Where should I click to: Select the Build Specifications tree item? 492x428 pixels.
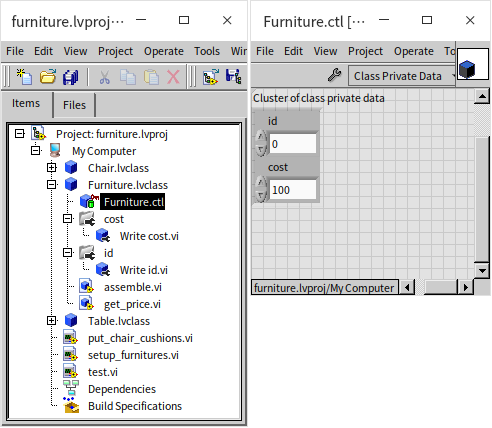click(135, 406)
